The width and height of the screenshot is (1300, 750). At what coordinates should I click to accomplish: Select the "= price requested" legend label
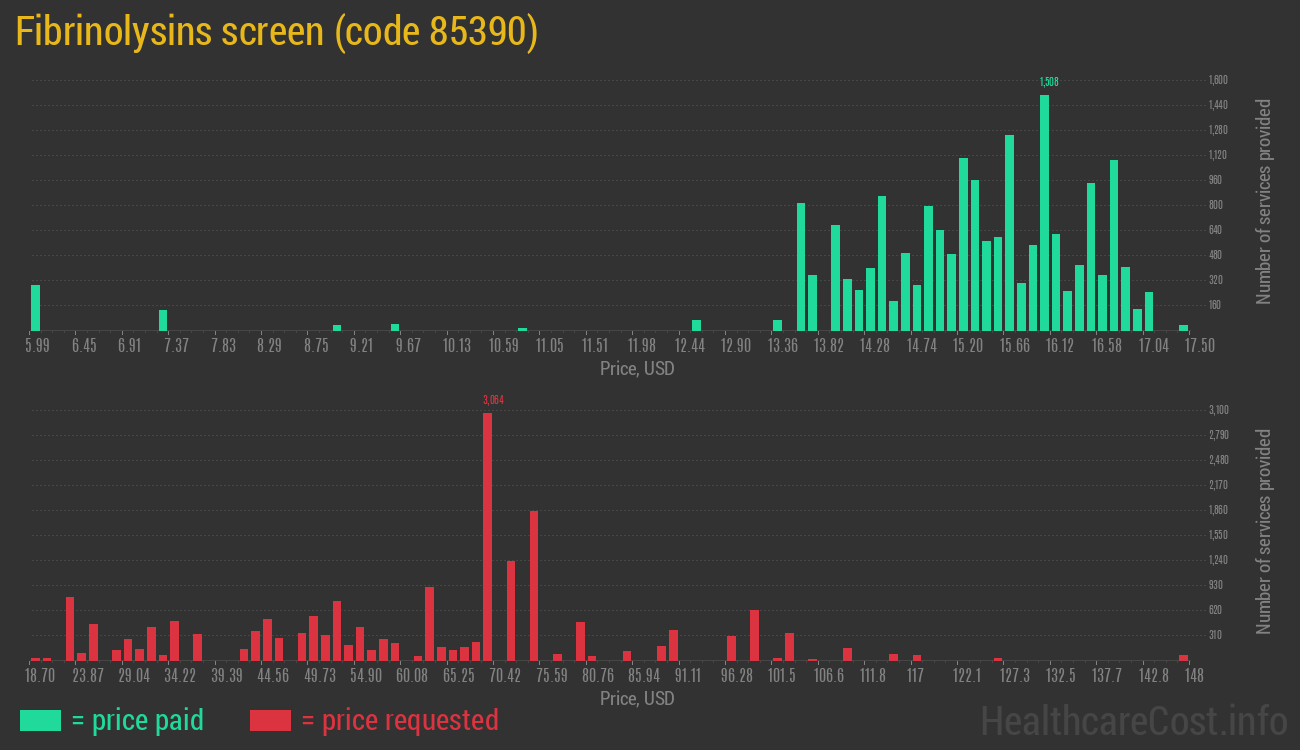click(x=399, y=720)
